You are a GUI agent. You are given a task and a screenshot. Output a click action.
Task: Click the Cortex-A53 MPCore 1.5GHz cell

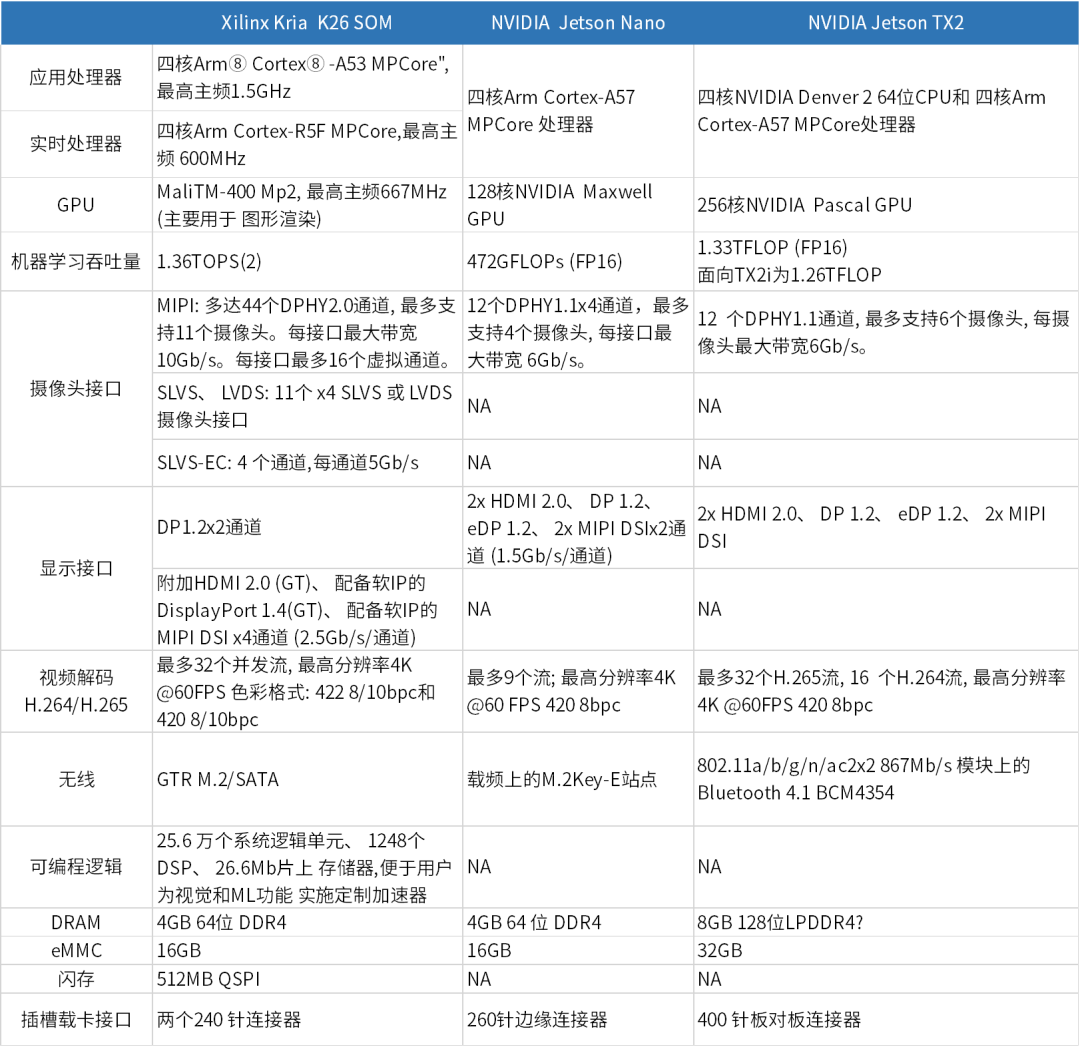coord(307,77)
